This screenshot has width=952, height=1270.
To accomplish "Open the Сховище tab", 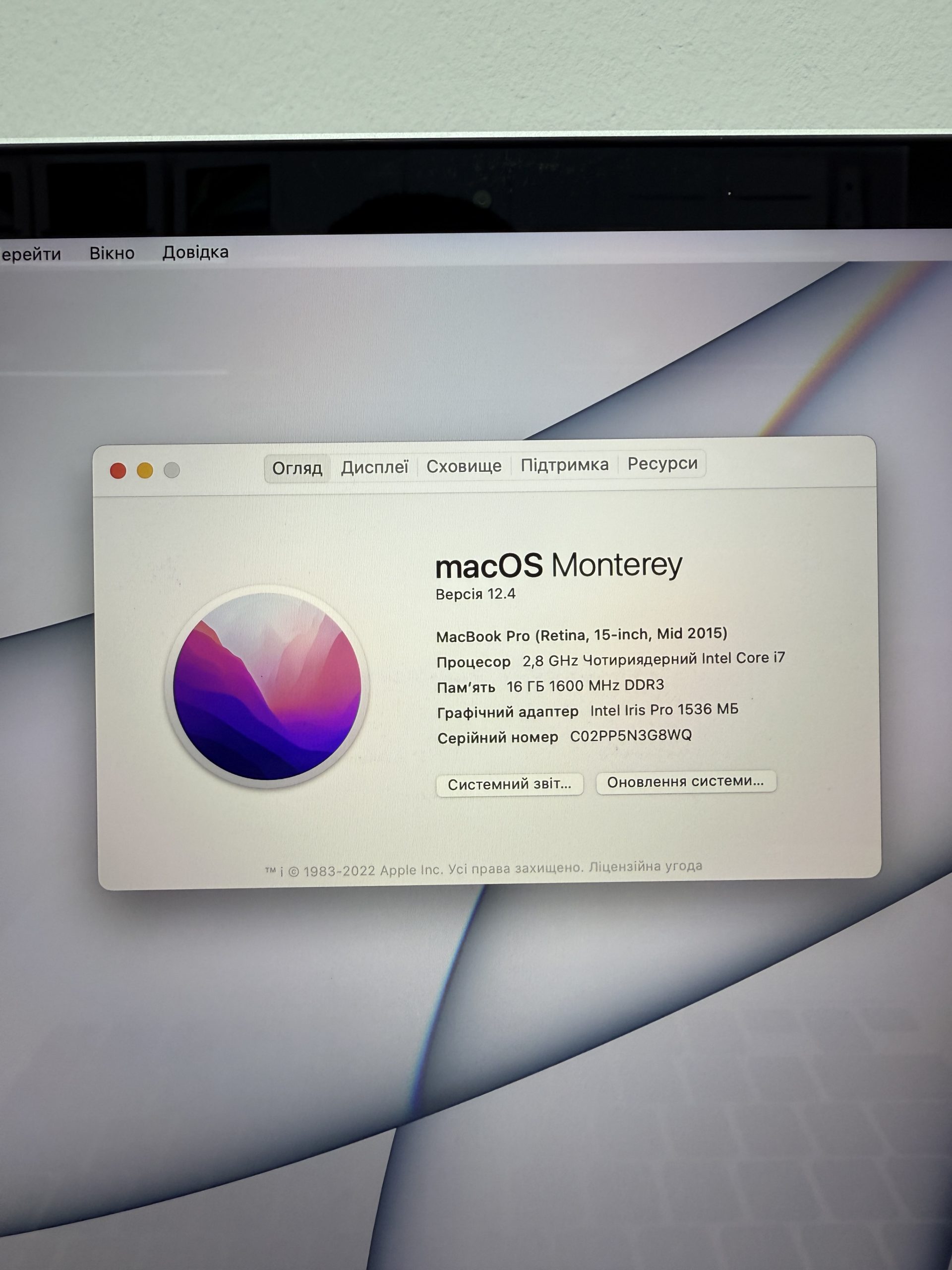I will [x=464, y=466].
